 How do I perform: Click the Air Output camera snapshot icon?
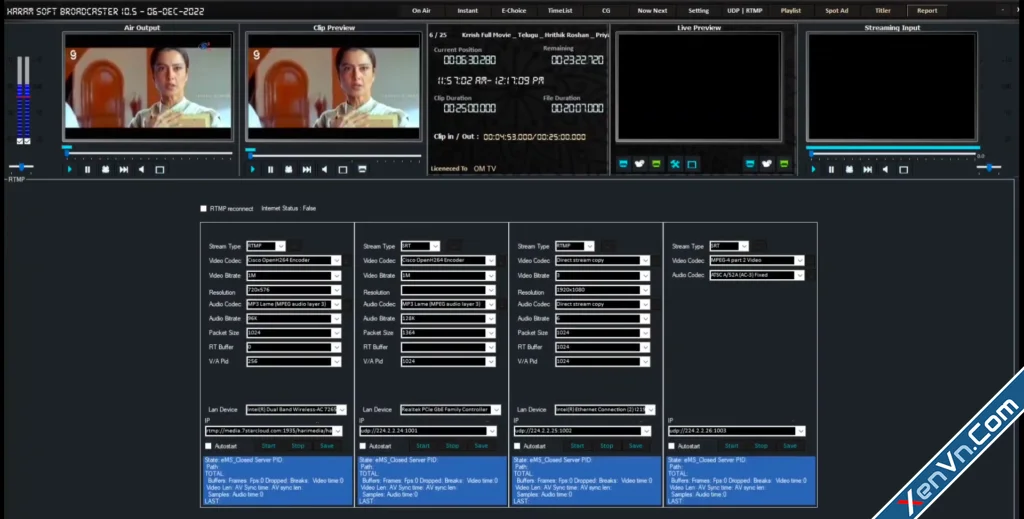click(x=105, y=170)
